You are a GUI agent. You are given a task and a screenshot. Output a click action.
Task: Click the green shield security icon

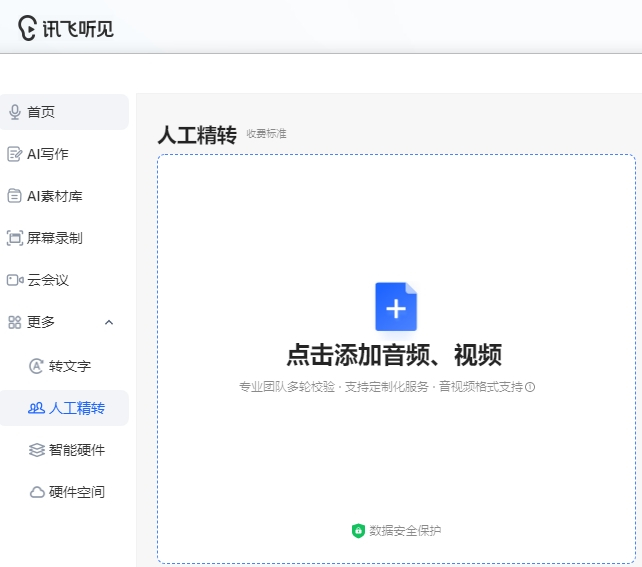pos(358,531)
